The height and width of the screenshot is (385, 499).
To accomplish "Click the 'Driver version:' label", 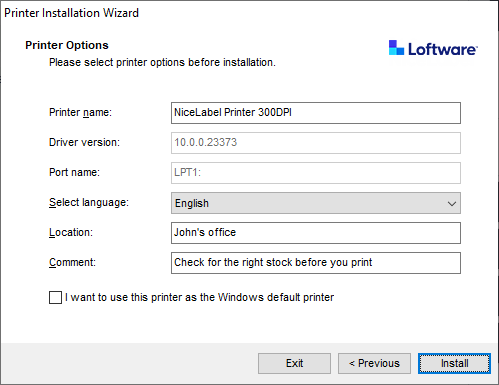I will coord(84,142).
